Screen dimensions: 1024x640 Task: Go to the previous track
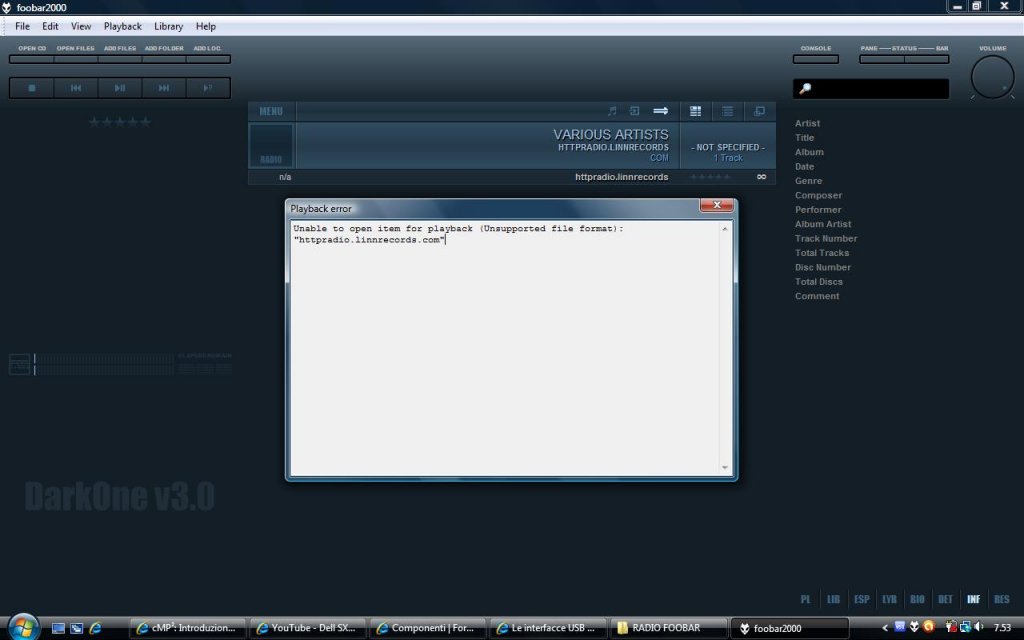pos(76,88)
